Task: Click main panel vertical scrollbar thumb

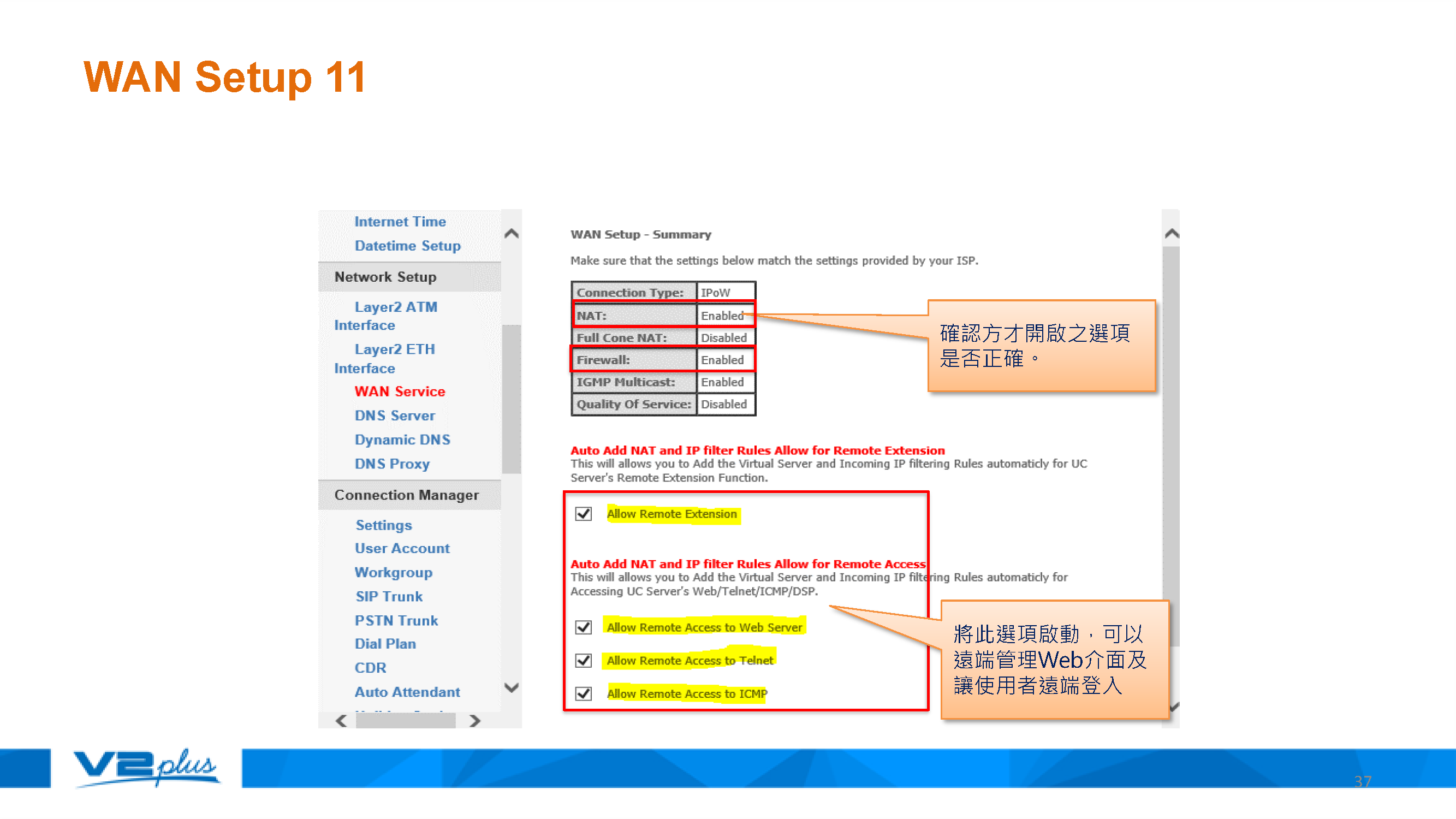Action: pos(1172,447)
